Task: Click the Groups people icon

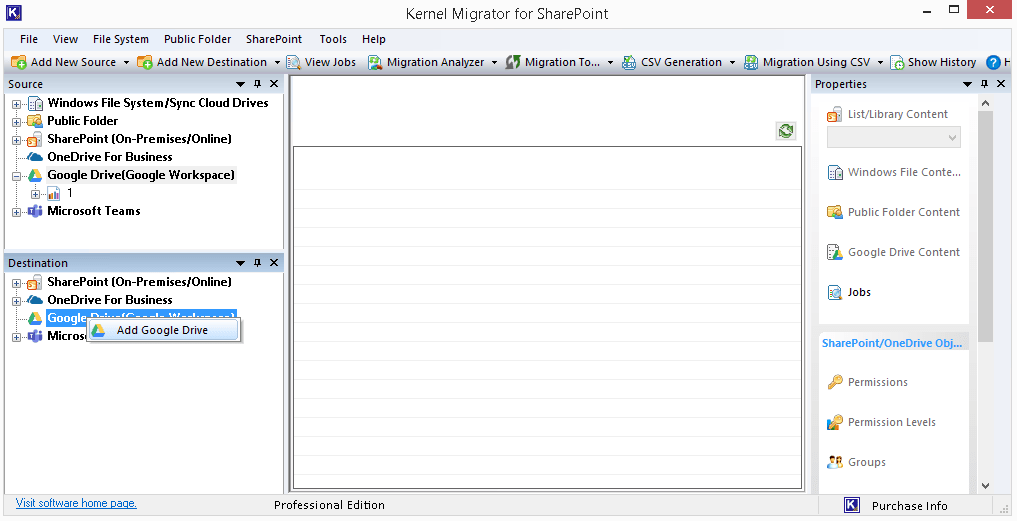Action: click(835, 462)
